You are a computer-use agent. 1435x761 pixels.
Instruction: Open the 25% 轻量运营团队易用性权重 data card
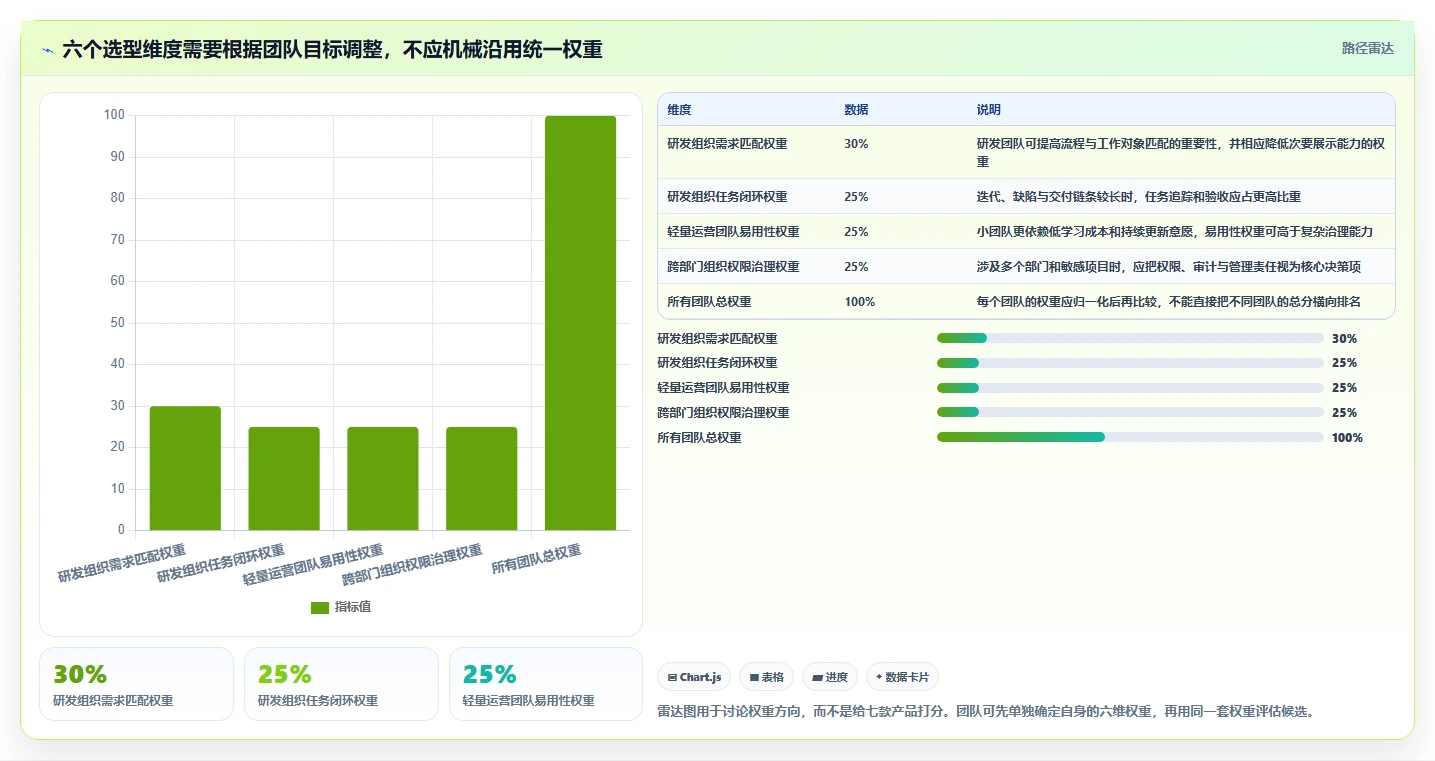(x=546, y=684)
